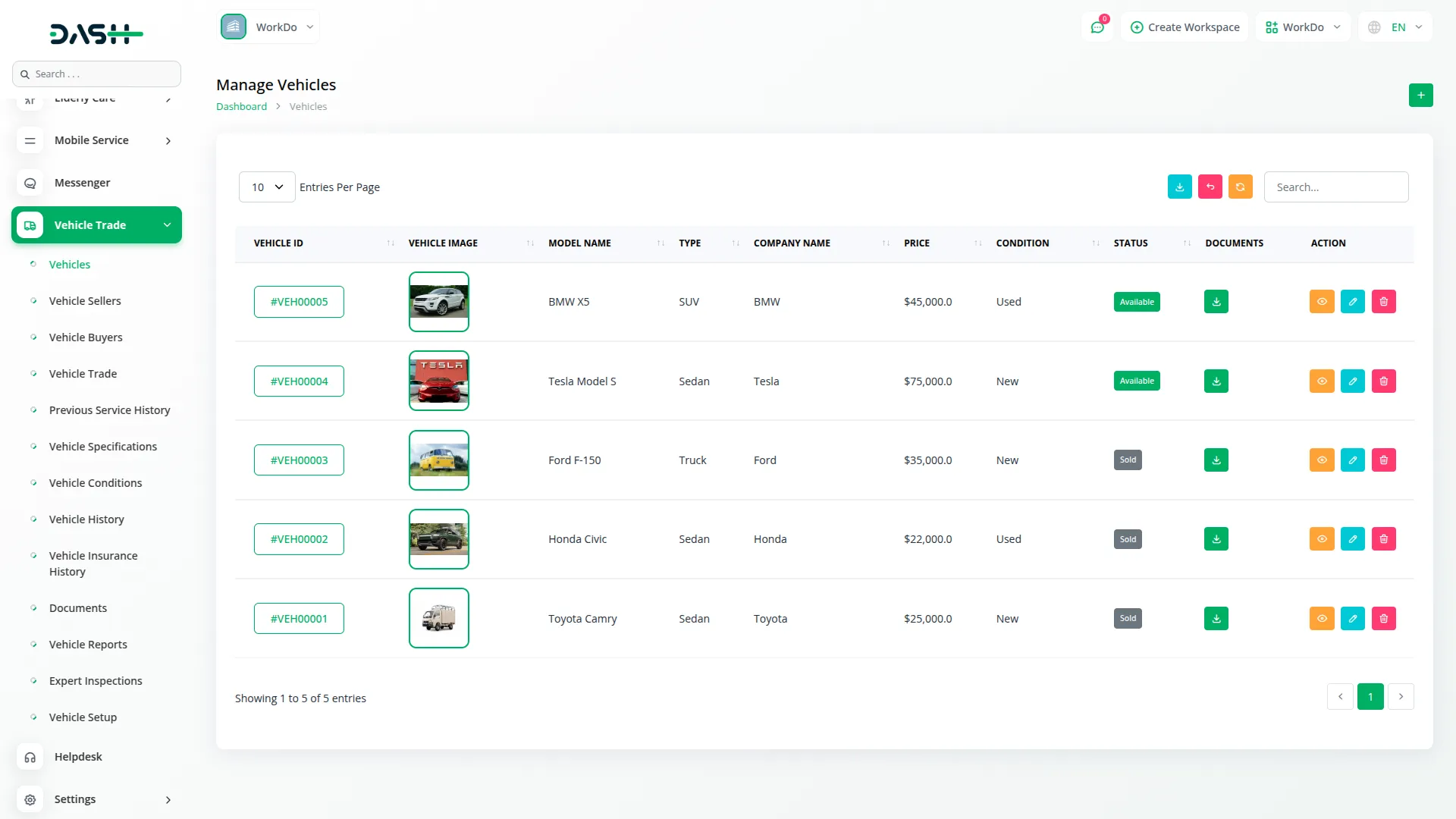
Task: Click the orange refresh icon near search
Action: click(x=1240, y=187)
